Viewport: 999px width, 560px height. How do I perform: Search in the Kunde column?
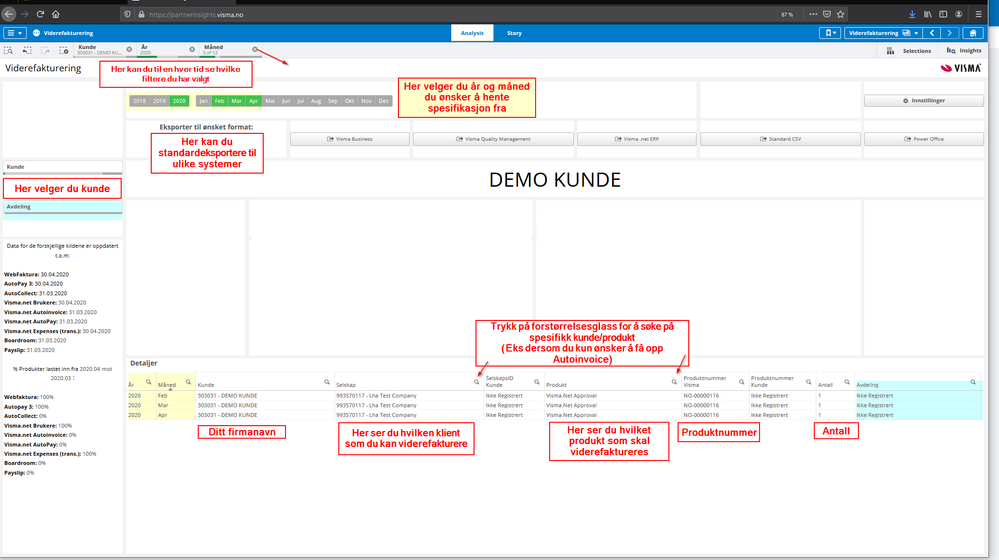coord(327,382)
